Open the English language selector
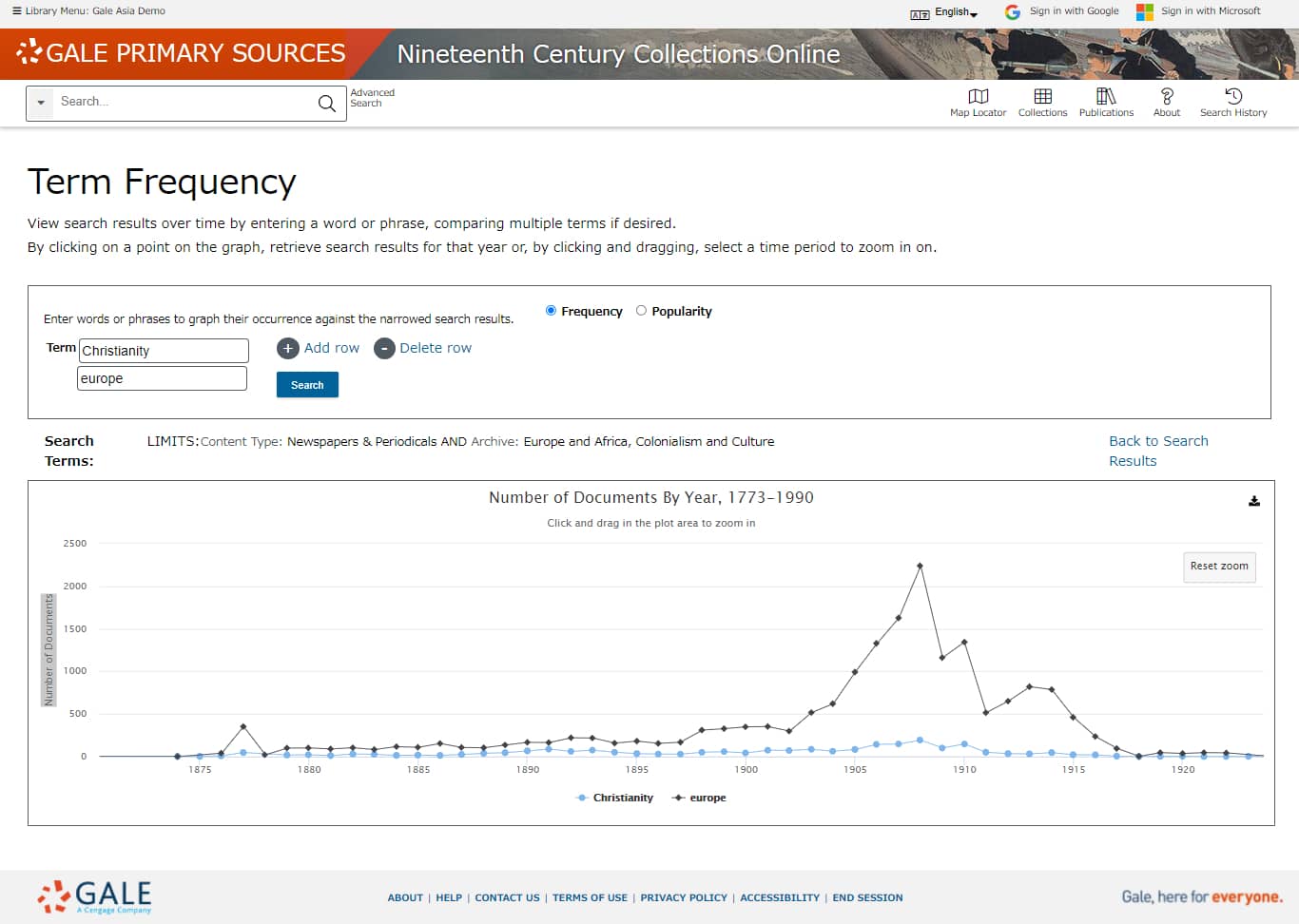This screenshot has height=924, width=1299. pyautogui.click(x=956, y=12)
